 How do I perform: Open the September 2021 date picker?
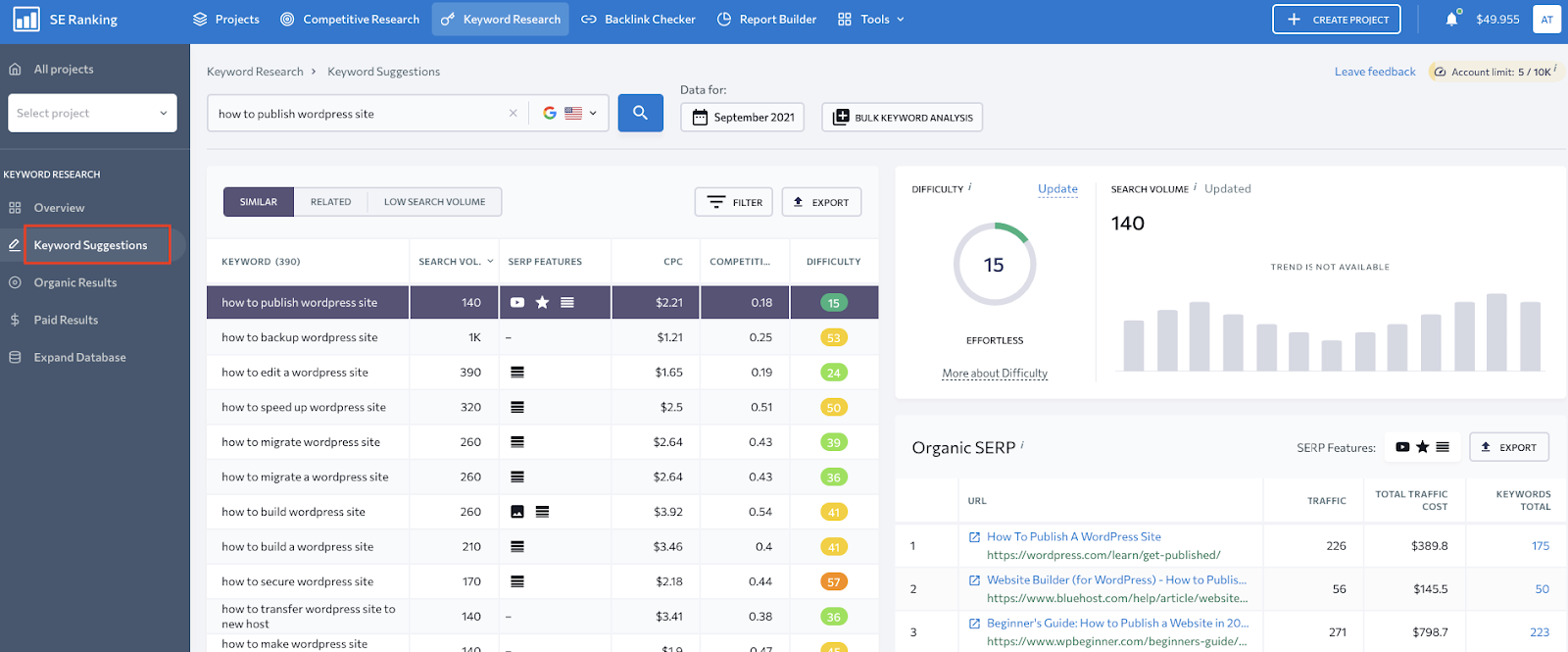click(742, 118)
